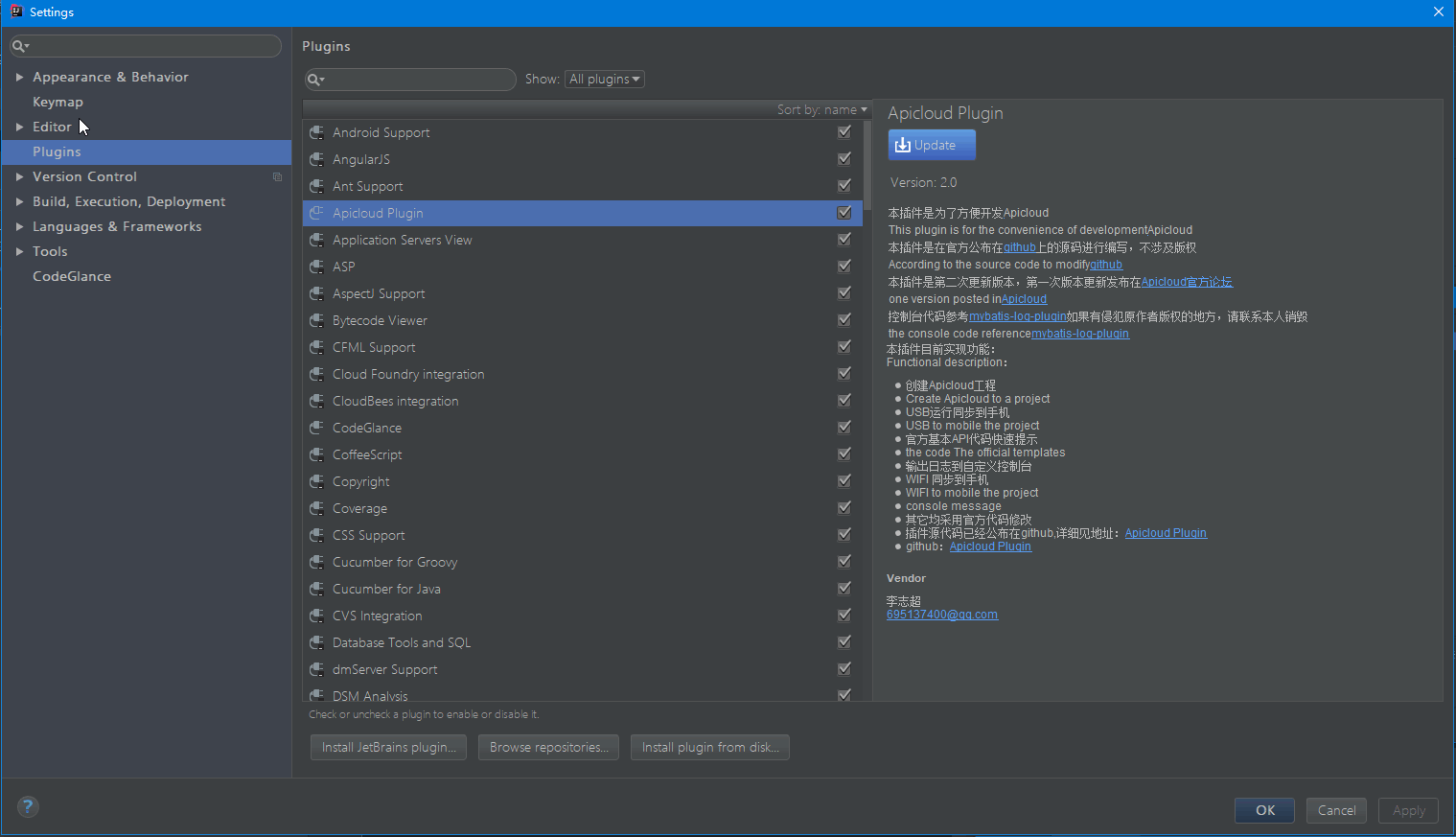Click the CoffeeScript plugin icon
1456x837 pixels.
point(316,454)
